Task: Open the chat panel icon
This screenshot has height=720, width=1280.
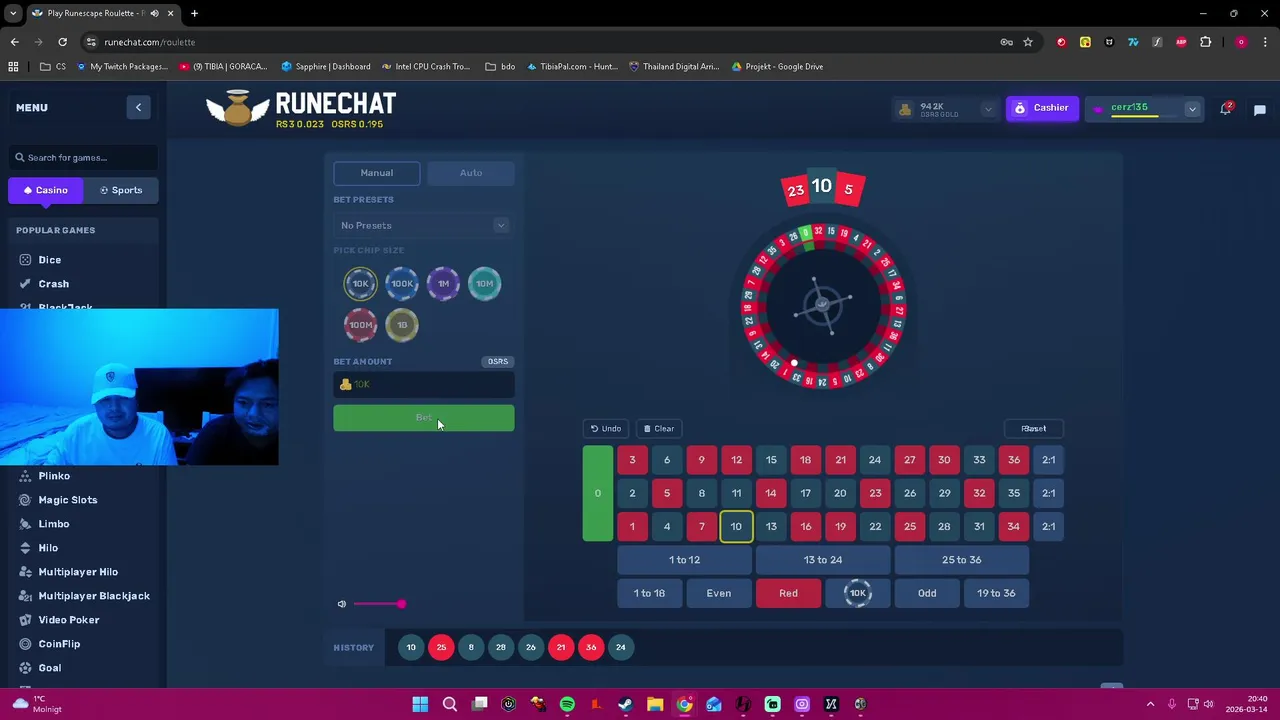Action: 1260,109
